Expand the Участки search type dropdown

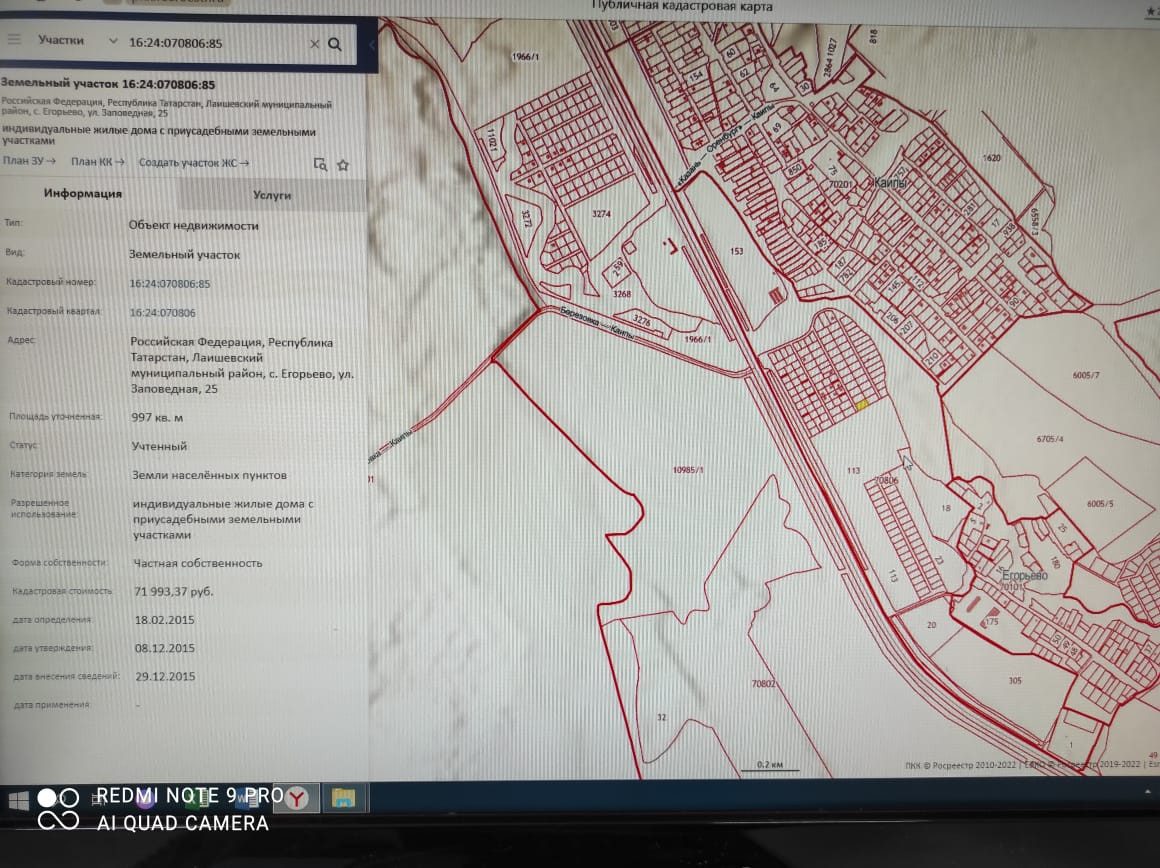76,41
